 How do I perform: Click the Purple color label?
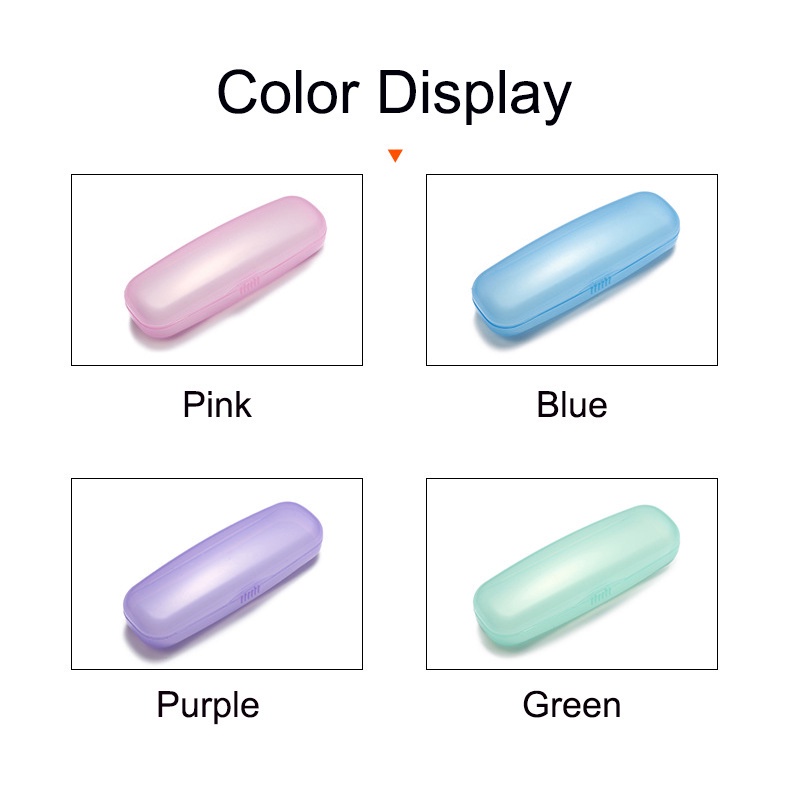click(208, 705)
